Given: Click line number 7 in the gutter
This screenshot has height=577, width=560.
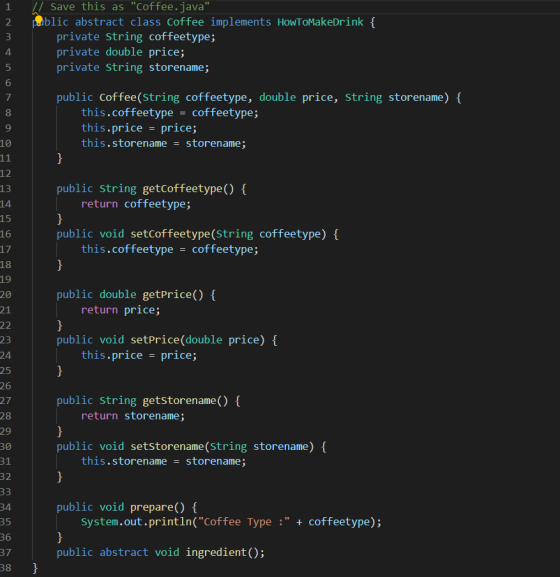Looking at the screenshot, I should pyautogui.click(x=8, y=98).
